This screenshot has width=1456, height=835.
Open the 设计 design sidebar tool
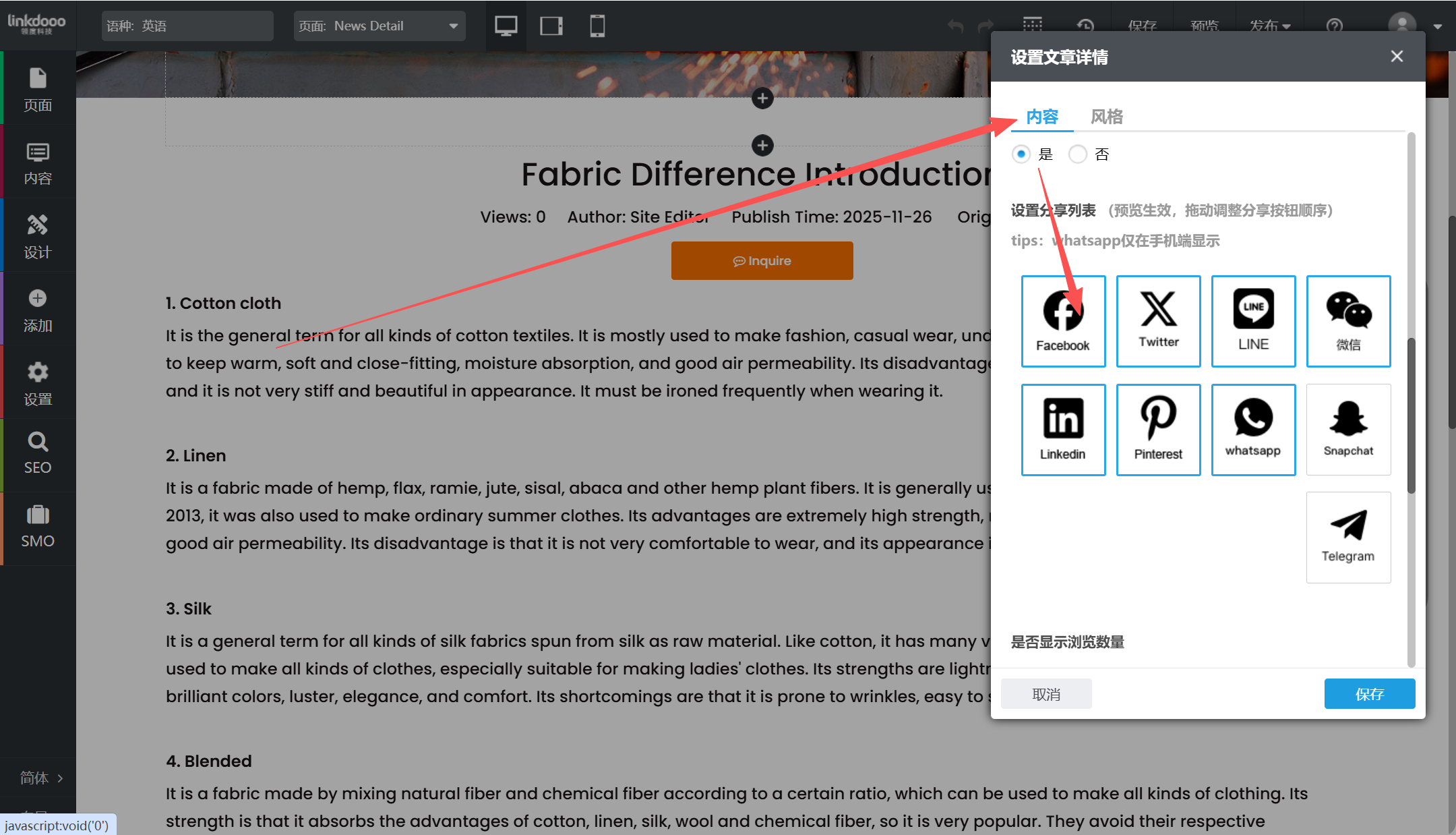(38, 236)
